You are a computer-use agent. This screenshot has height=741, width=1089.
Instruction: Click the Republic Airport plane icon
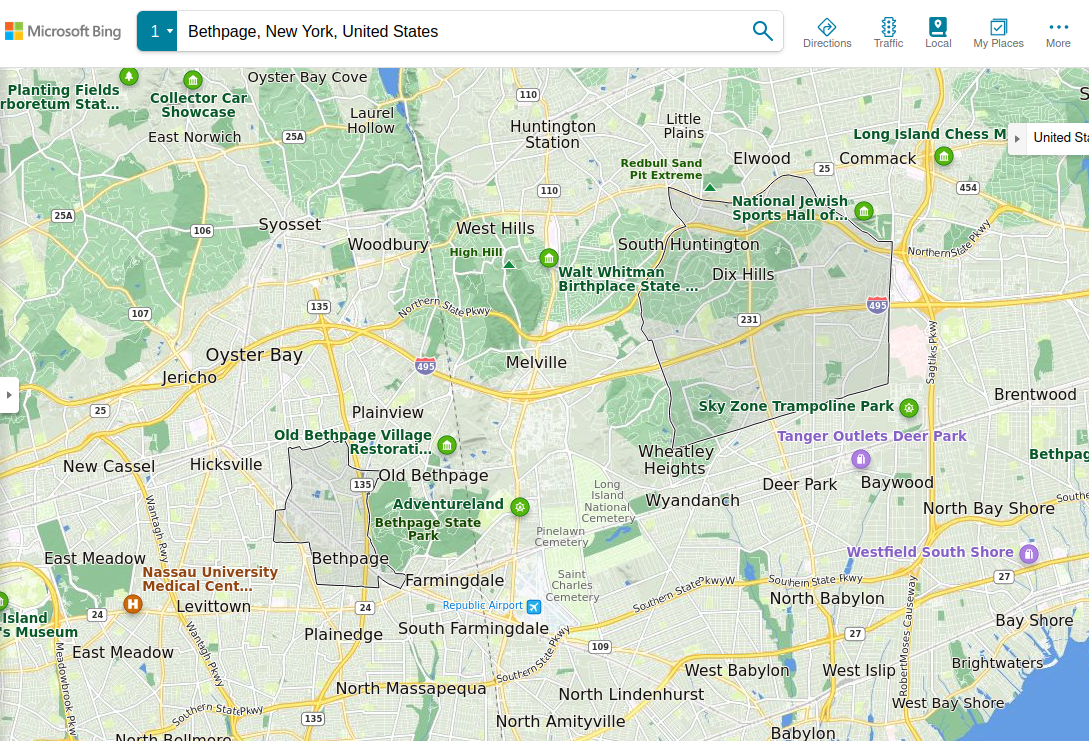[x=533, y=607]
